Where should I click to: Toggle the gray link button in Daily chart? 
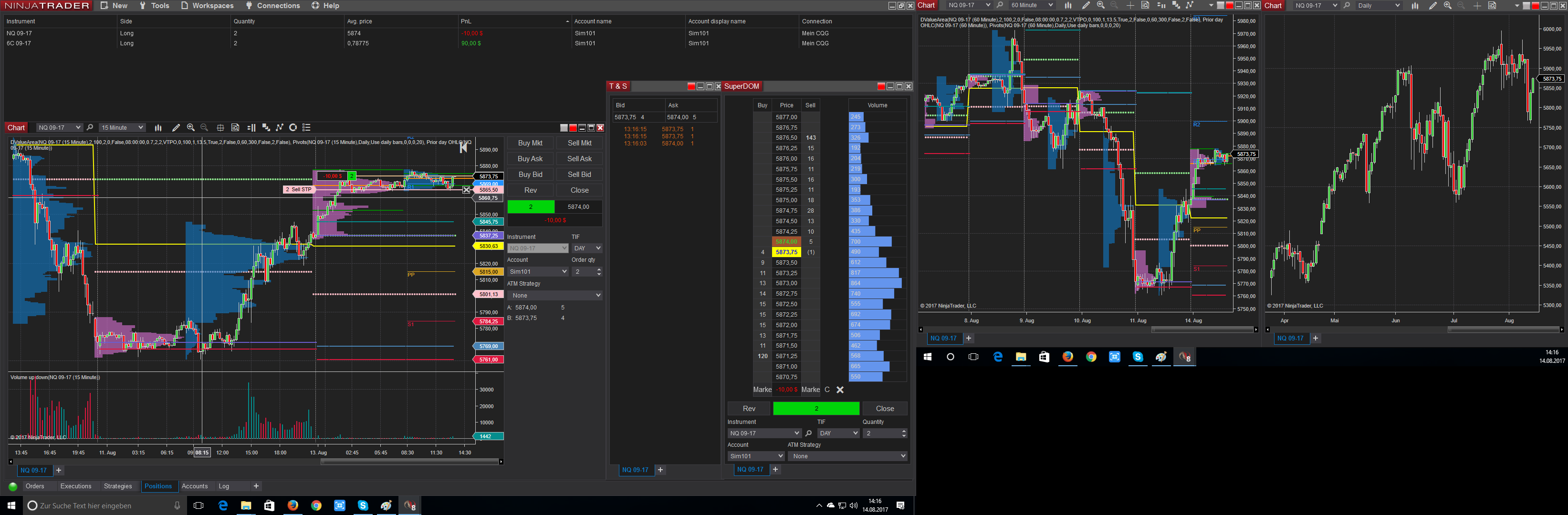pos(1526,5)
